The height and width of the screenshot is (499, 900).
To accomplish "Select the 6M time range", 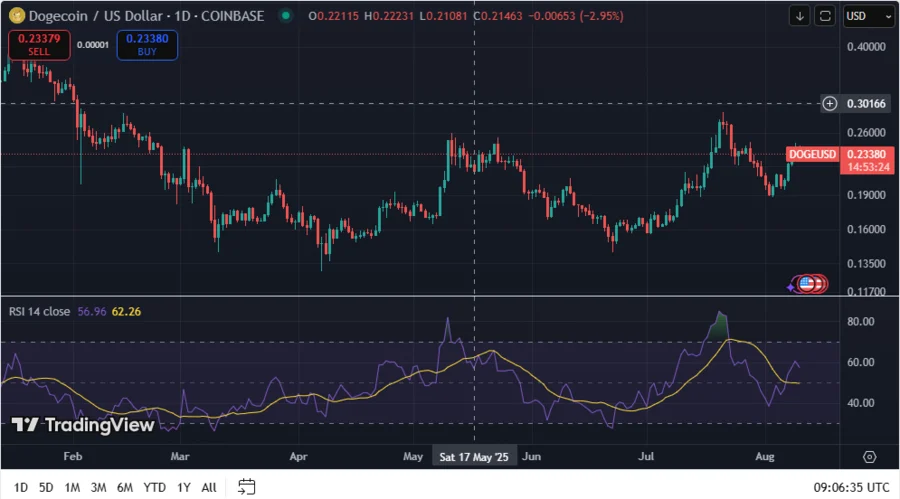I will tap(125, 488).
